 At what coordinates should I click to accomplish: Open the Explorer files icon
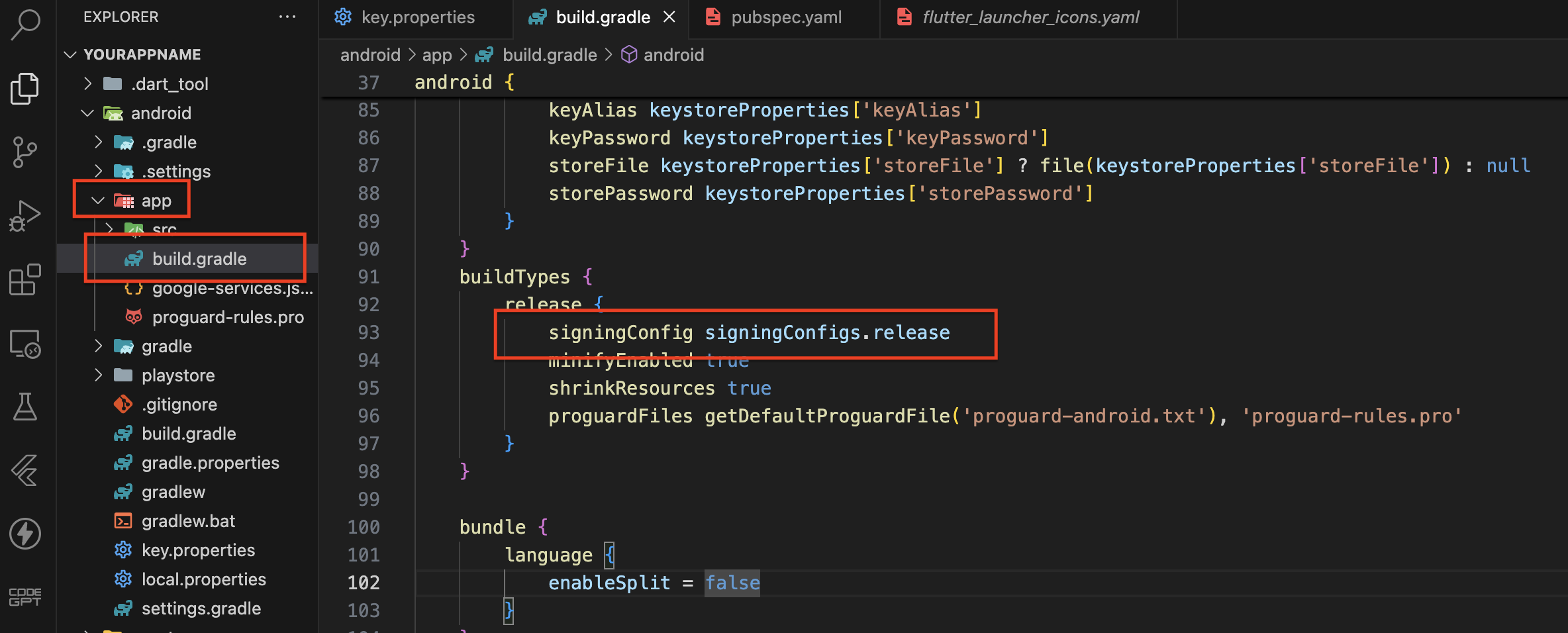[x=26, y=88]
